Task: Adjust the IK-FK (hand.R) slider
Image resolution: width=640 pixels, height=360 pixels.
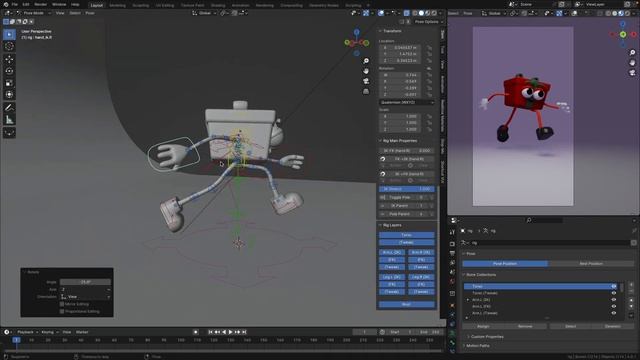Action: (x=407, y=151)
